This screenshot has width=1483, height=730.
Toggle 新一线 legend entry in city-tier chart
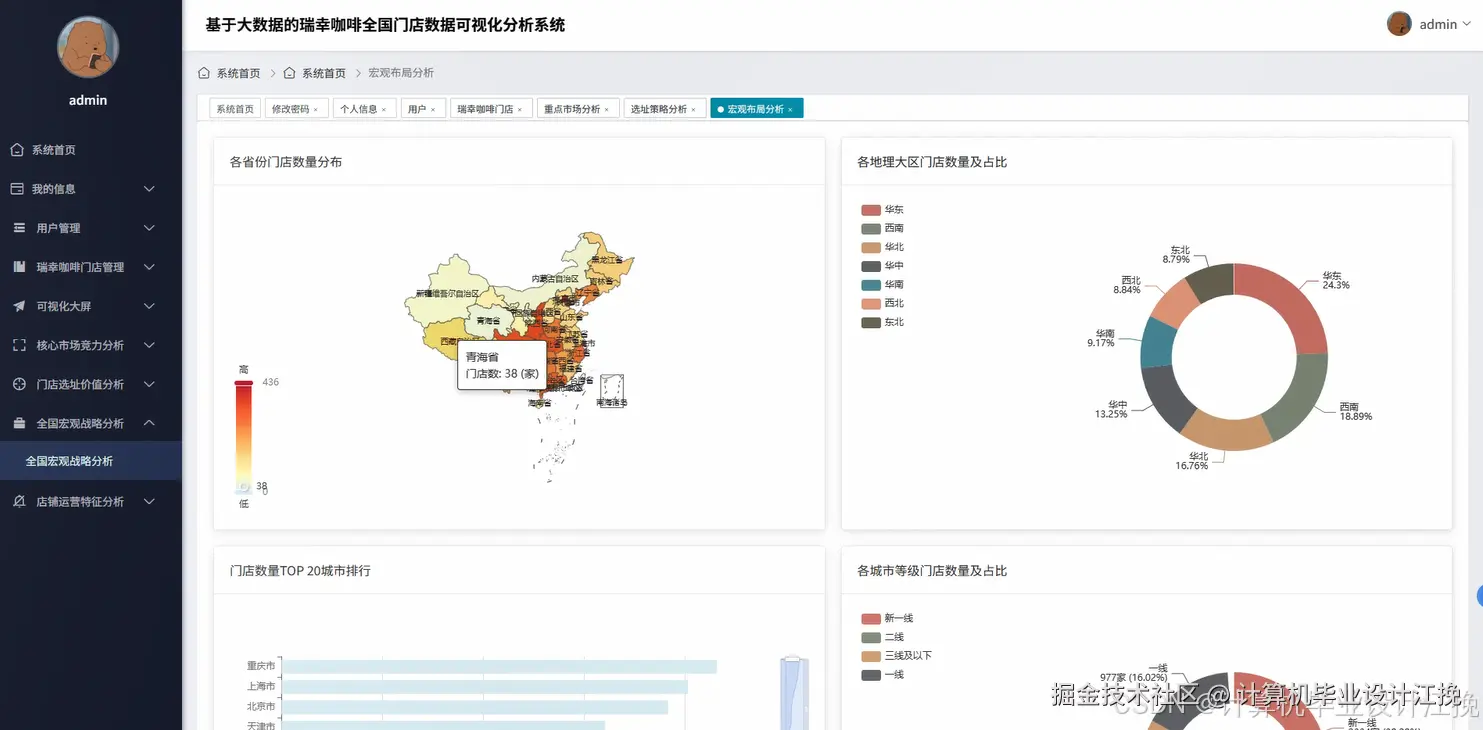point(887,619)
